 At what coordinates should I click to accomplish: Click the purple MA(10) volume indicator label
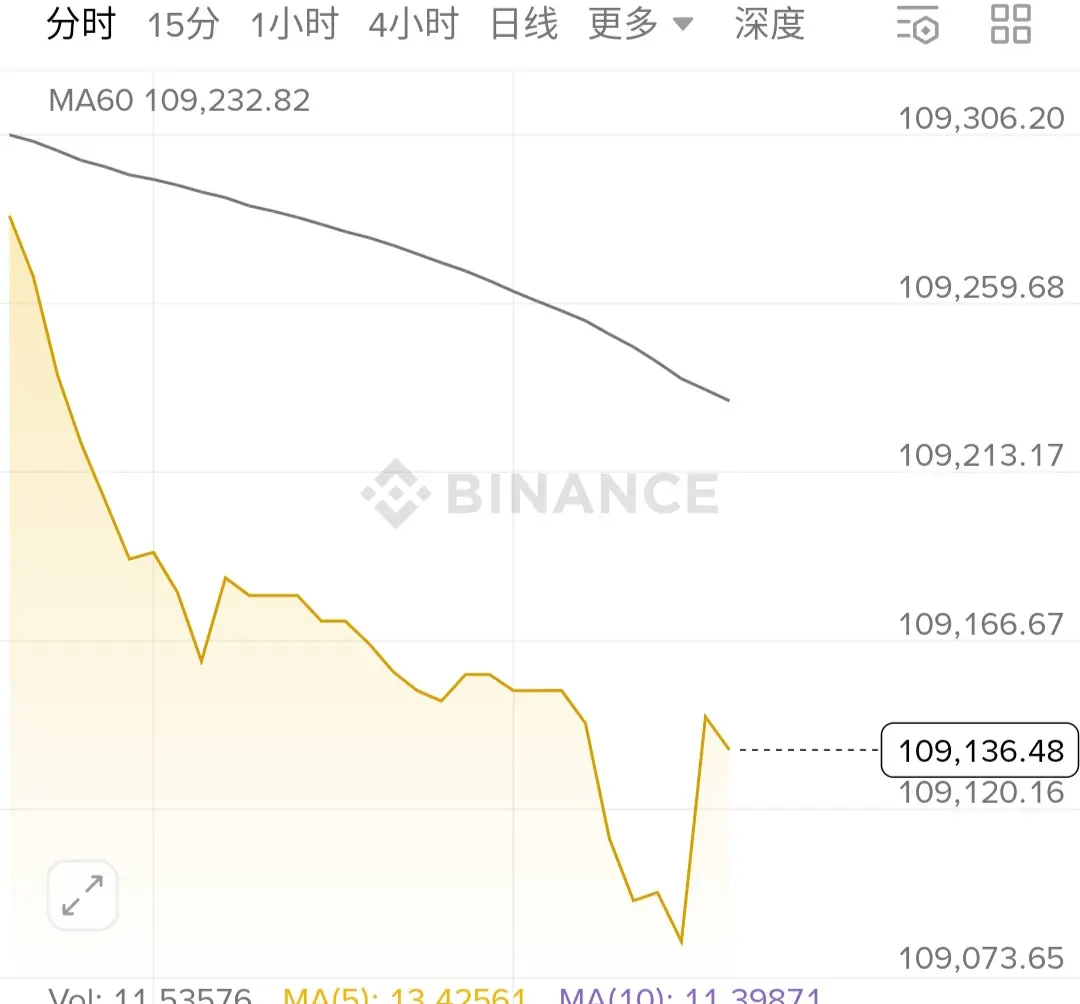pos(690,994)
